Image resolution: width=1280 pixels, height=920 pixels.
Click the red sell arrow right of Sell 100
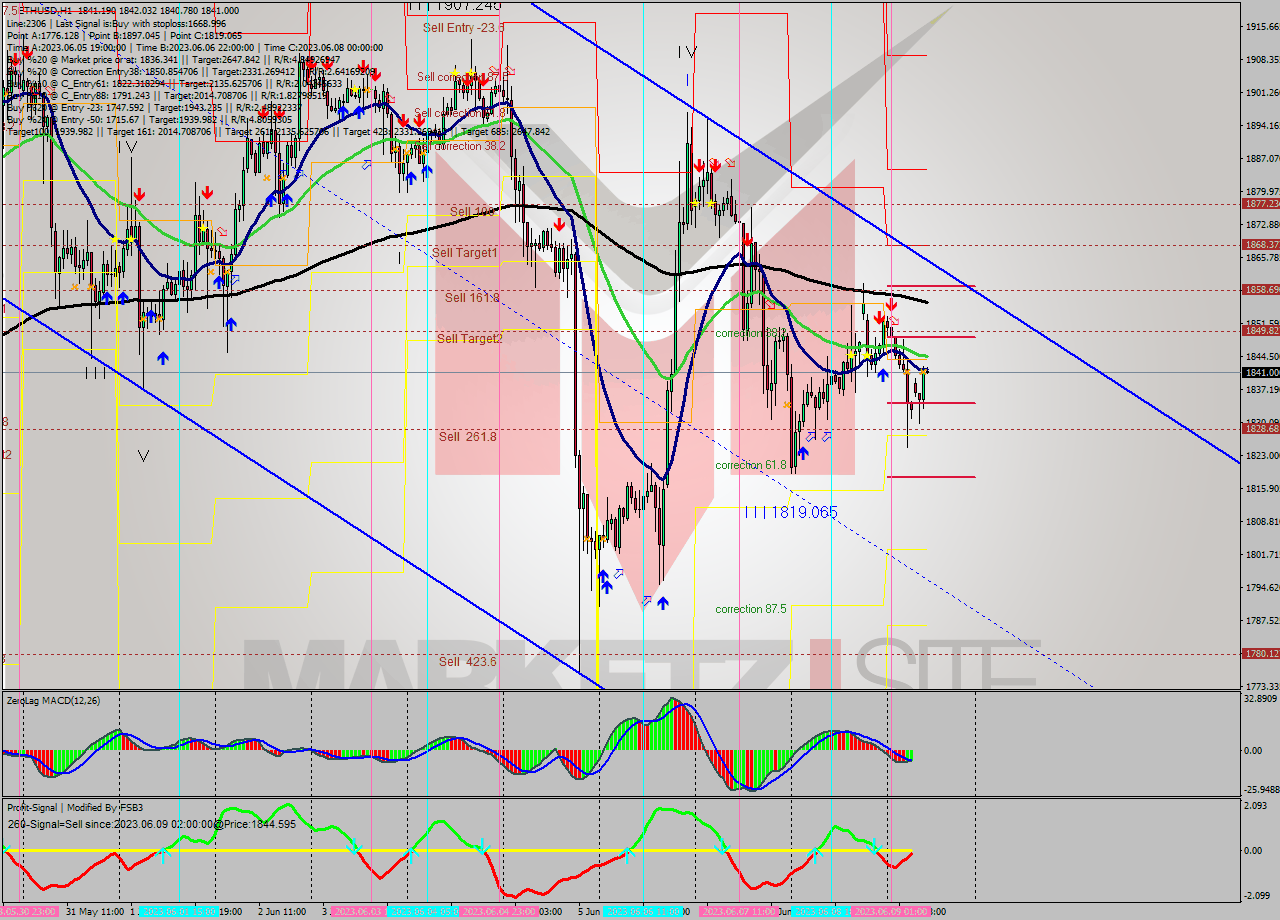(x=559, y=225)
